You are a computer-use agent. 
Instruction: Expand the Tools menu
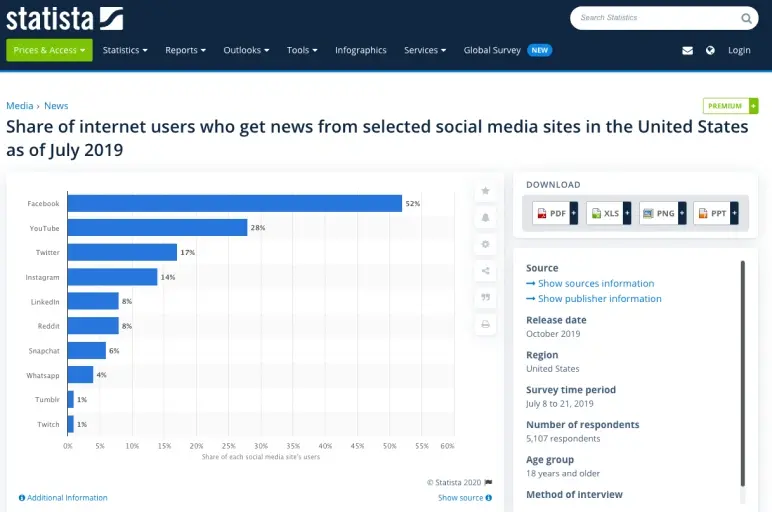tap(302, 50)
